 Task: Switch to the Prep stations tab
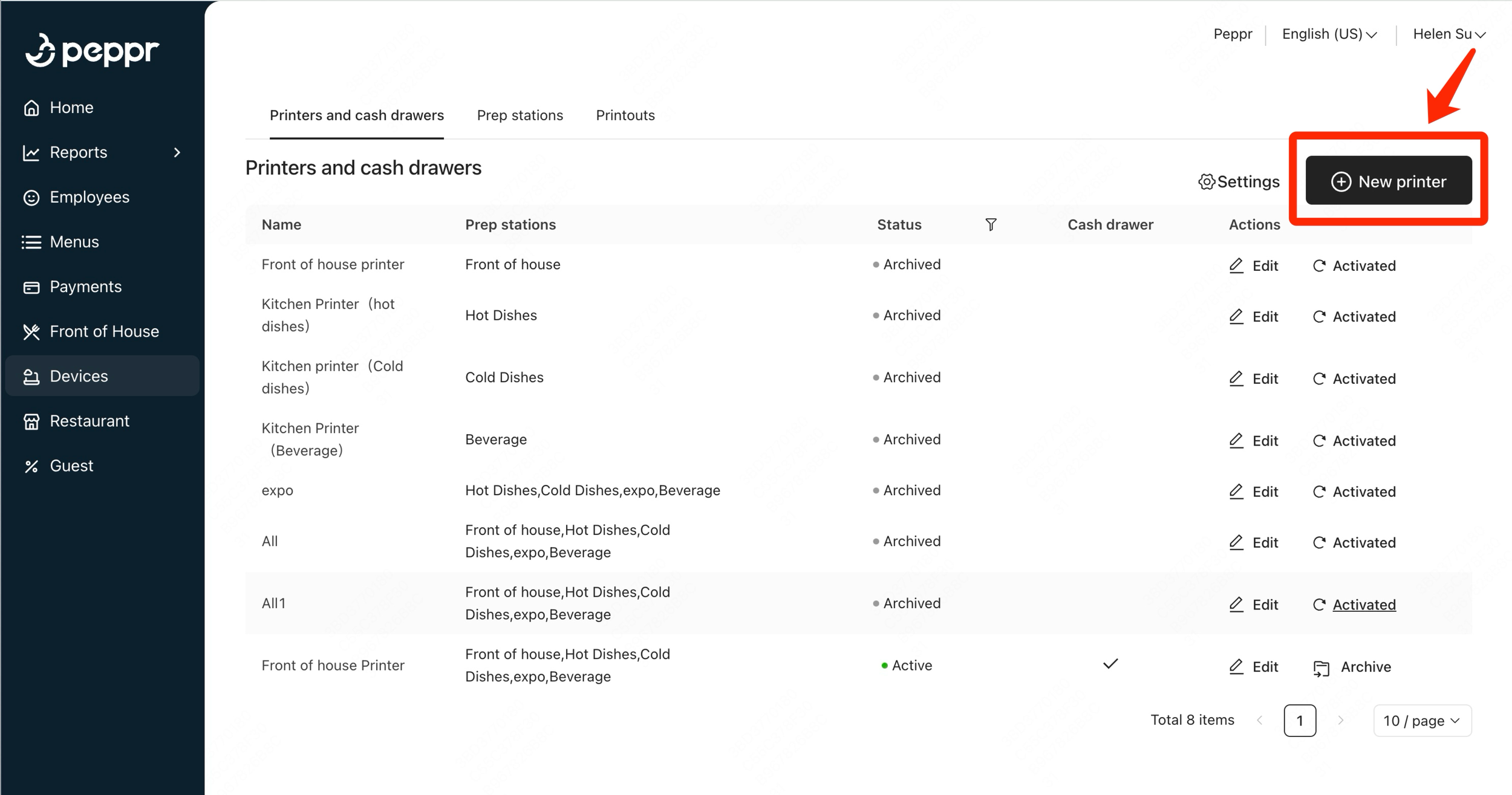click(520, 115)
